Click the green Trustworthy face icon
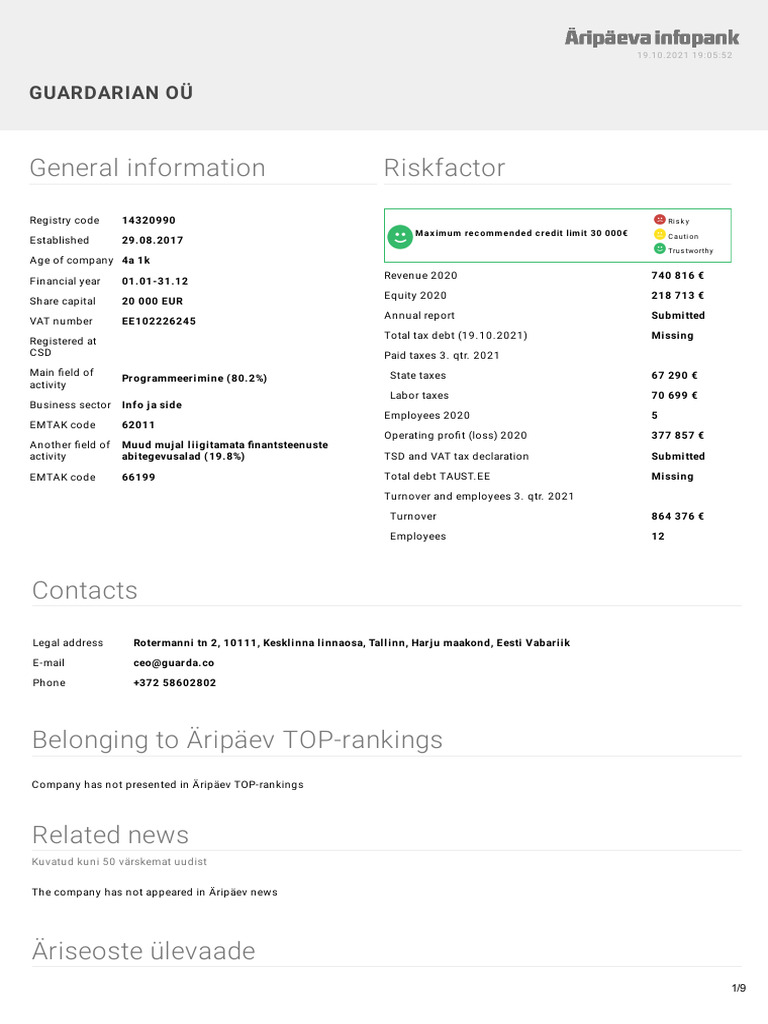 click(x=660, y=249)
